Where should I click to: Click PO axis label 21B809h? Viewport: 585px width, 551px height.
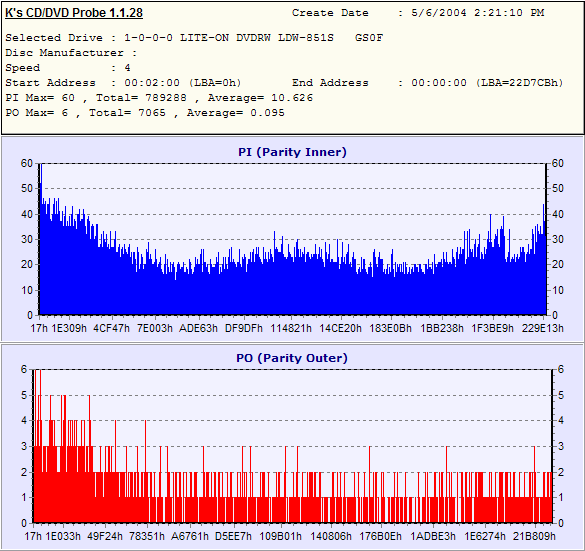point(534,536)
